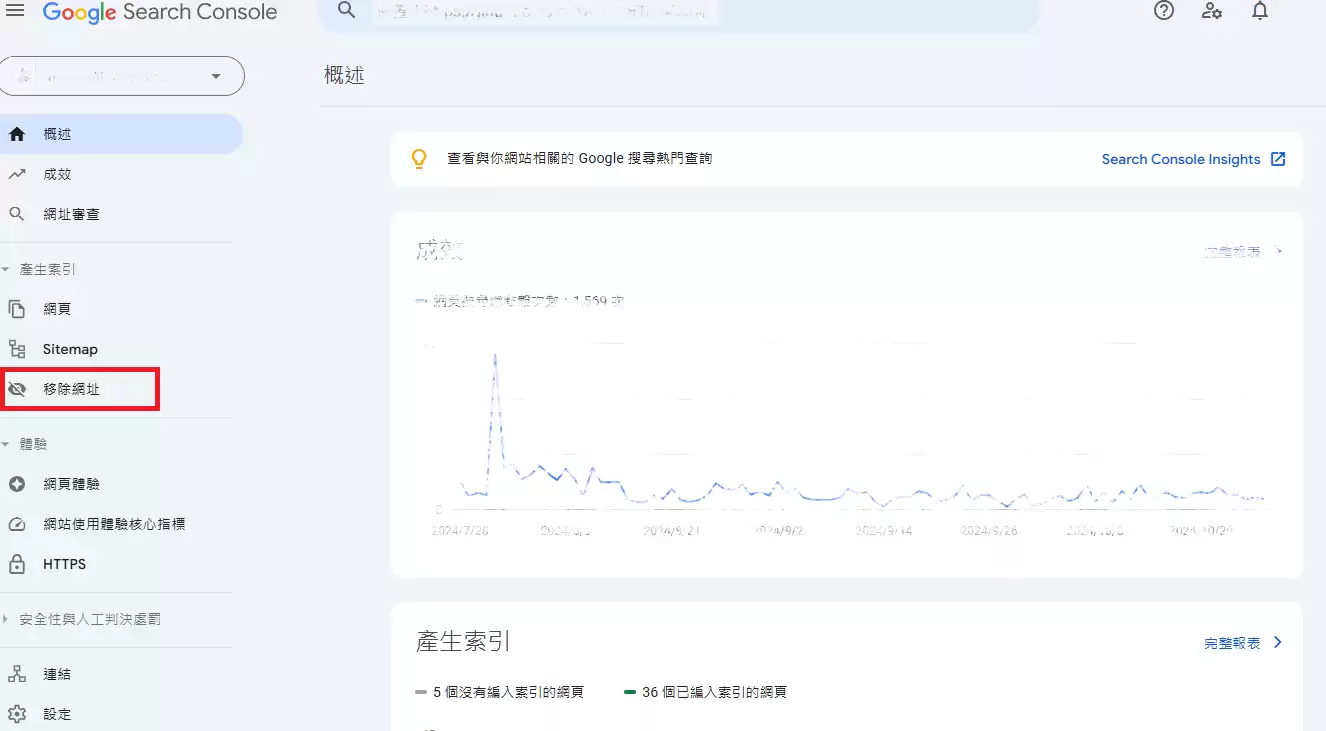This screenshot has height=731, width=1326.
Task: Open the notifications bell
Action: tap(1260, 11)
